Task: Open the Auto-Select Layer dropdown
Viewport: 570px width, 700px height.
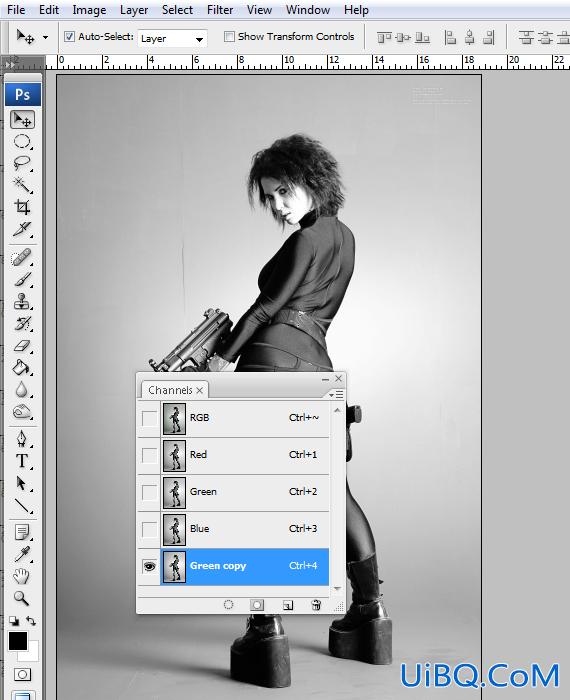Action: 172,39
